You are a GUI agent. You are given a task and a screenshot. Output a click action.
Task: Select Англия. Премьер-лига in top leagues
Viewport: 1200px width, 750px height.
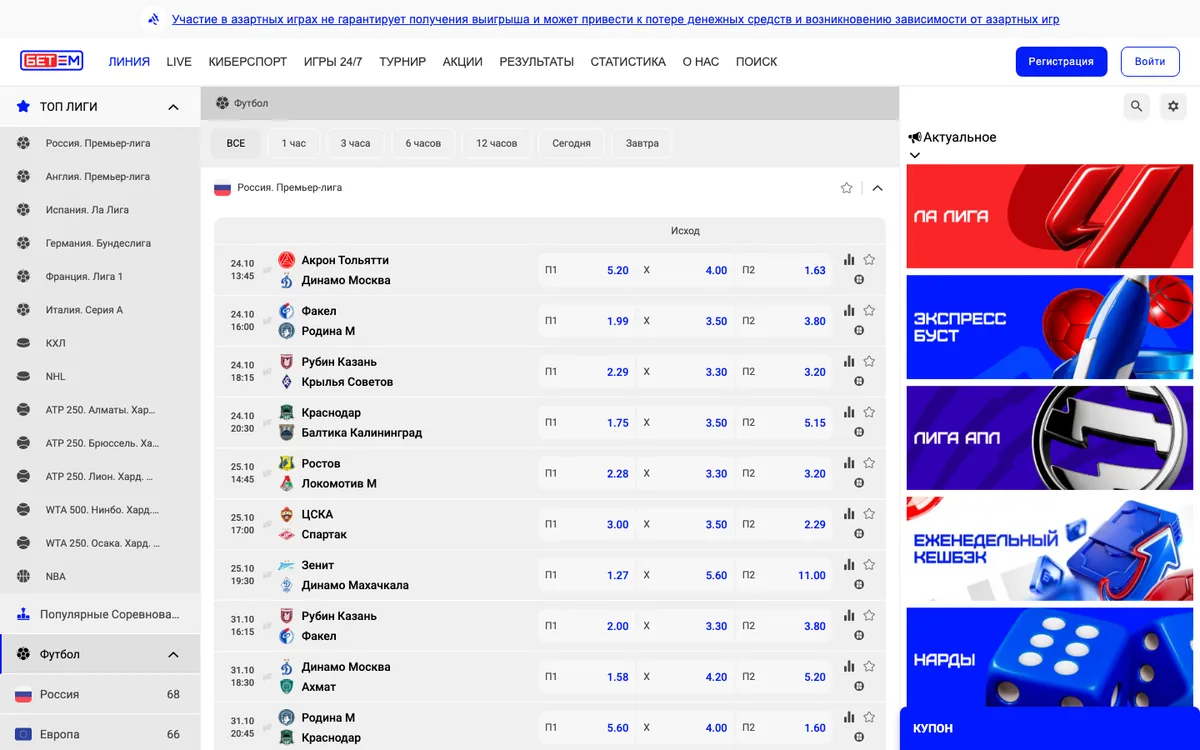tap(98, 176)
